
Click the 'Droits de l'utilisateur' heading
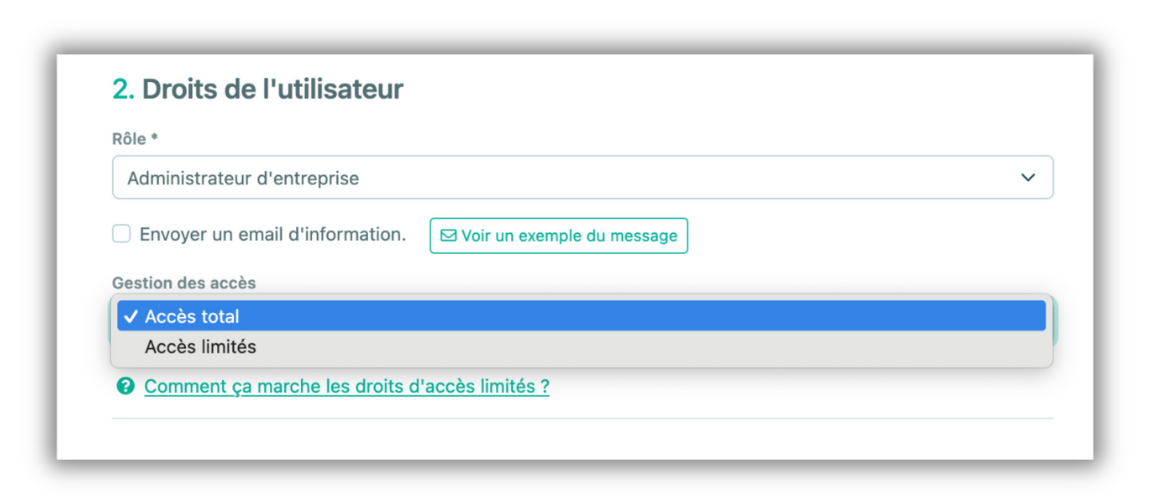(272, 89)
